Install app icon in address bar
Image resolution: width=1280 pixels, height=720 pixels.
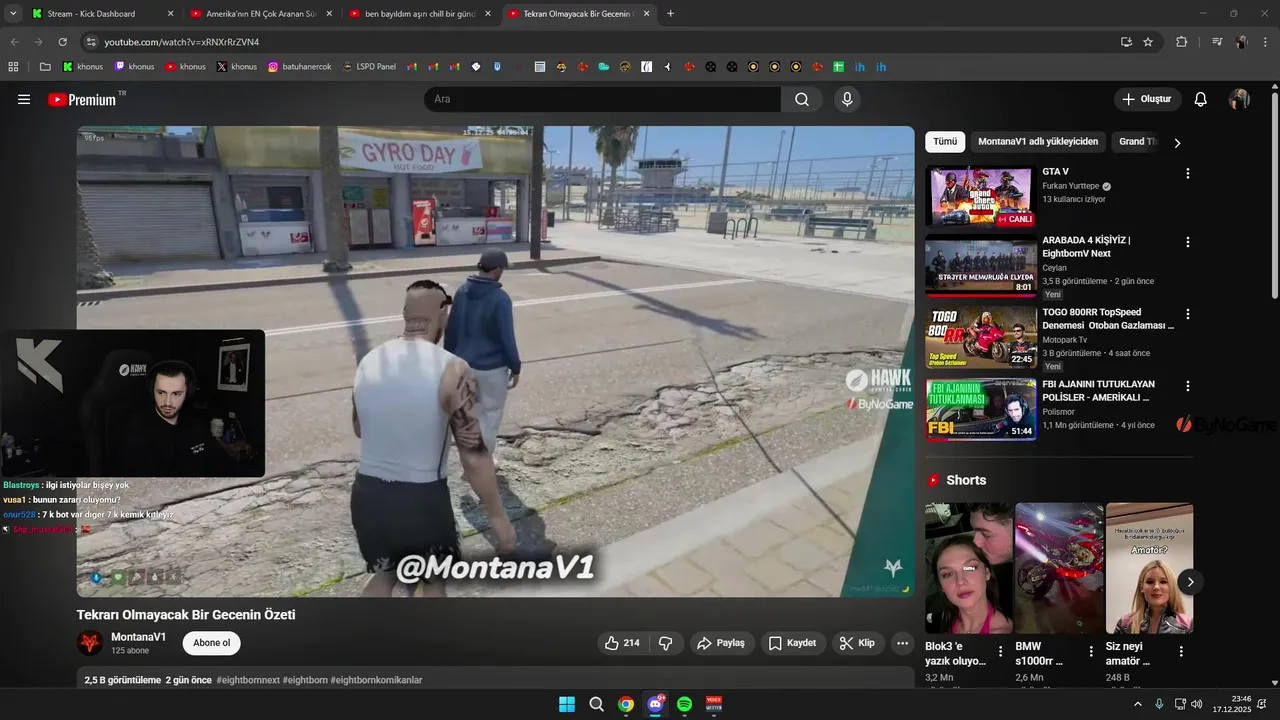[x=1126, y=42]
